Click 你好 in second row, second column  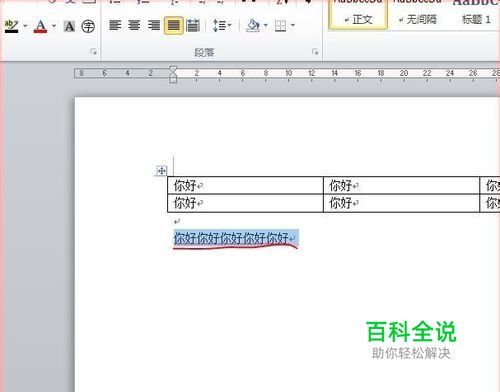click(x=340, y=203)
